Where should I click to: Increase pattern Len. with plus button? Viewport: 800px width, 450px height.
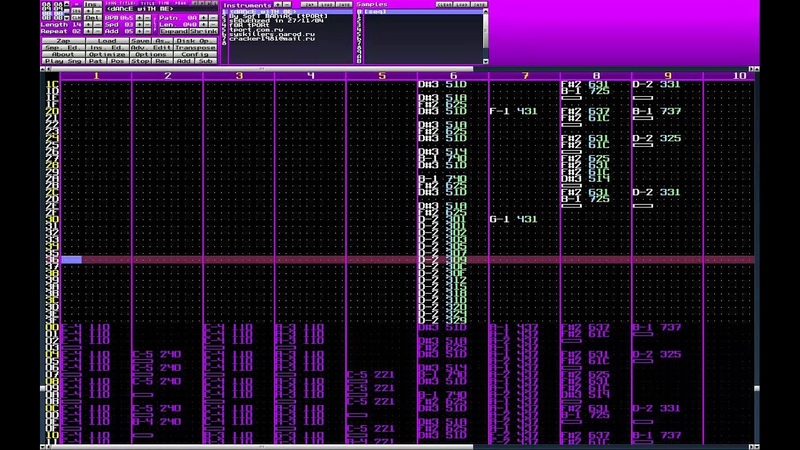(x=203, y=24)
